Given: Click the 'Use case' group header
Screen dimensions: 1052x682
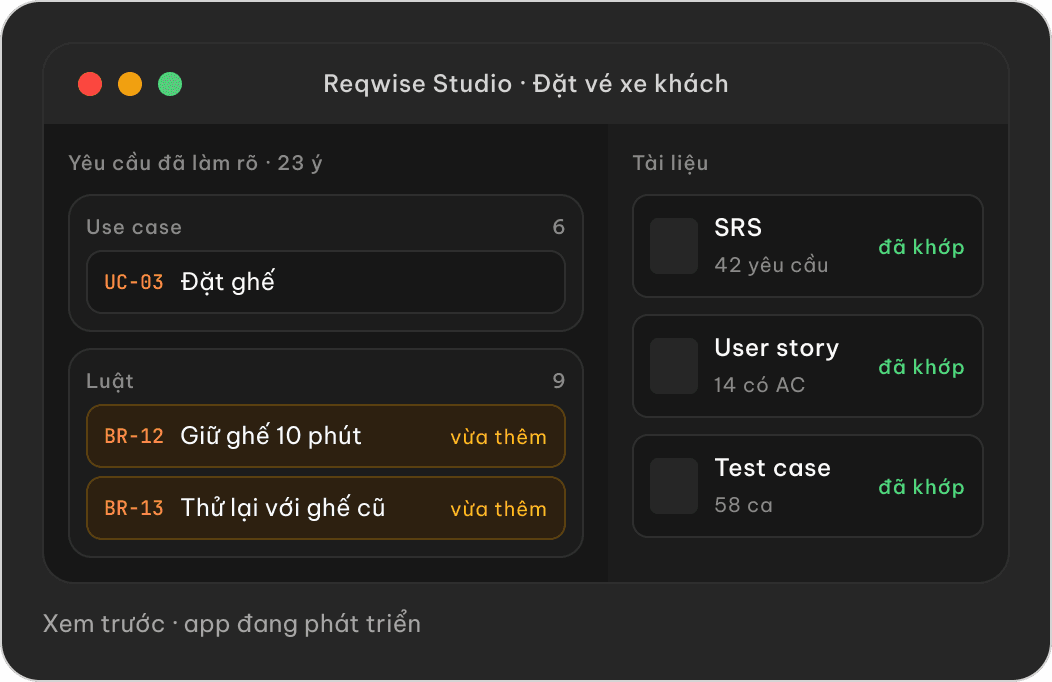Looking at the screenshot, I should (134, 227).
